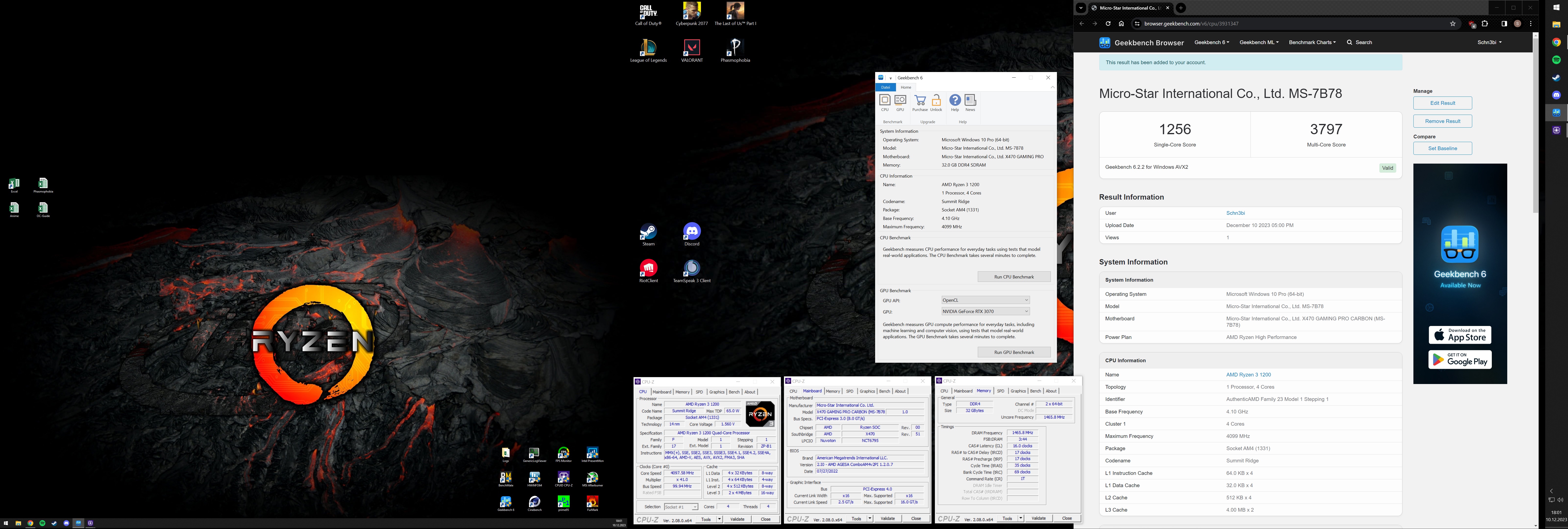Open About tab in CPU-Z Memory window

pos(1051,391)
